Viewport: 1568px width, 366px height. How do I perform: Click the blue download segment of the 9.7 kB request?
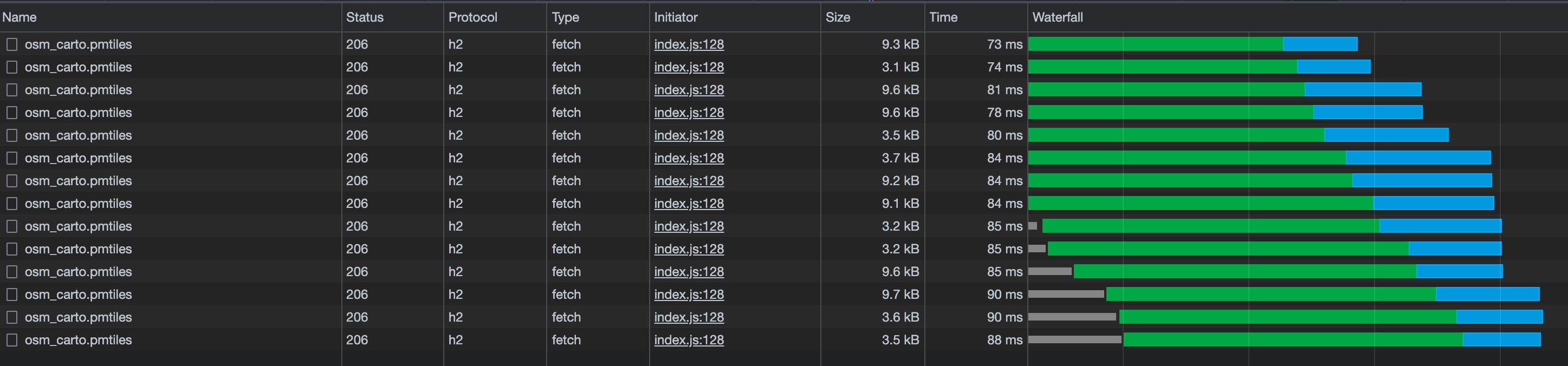[x=1486, y=294]
